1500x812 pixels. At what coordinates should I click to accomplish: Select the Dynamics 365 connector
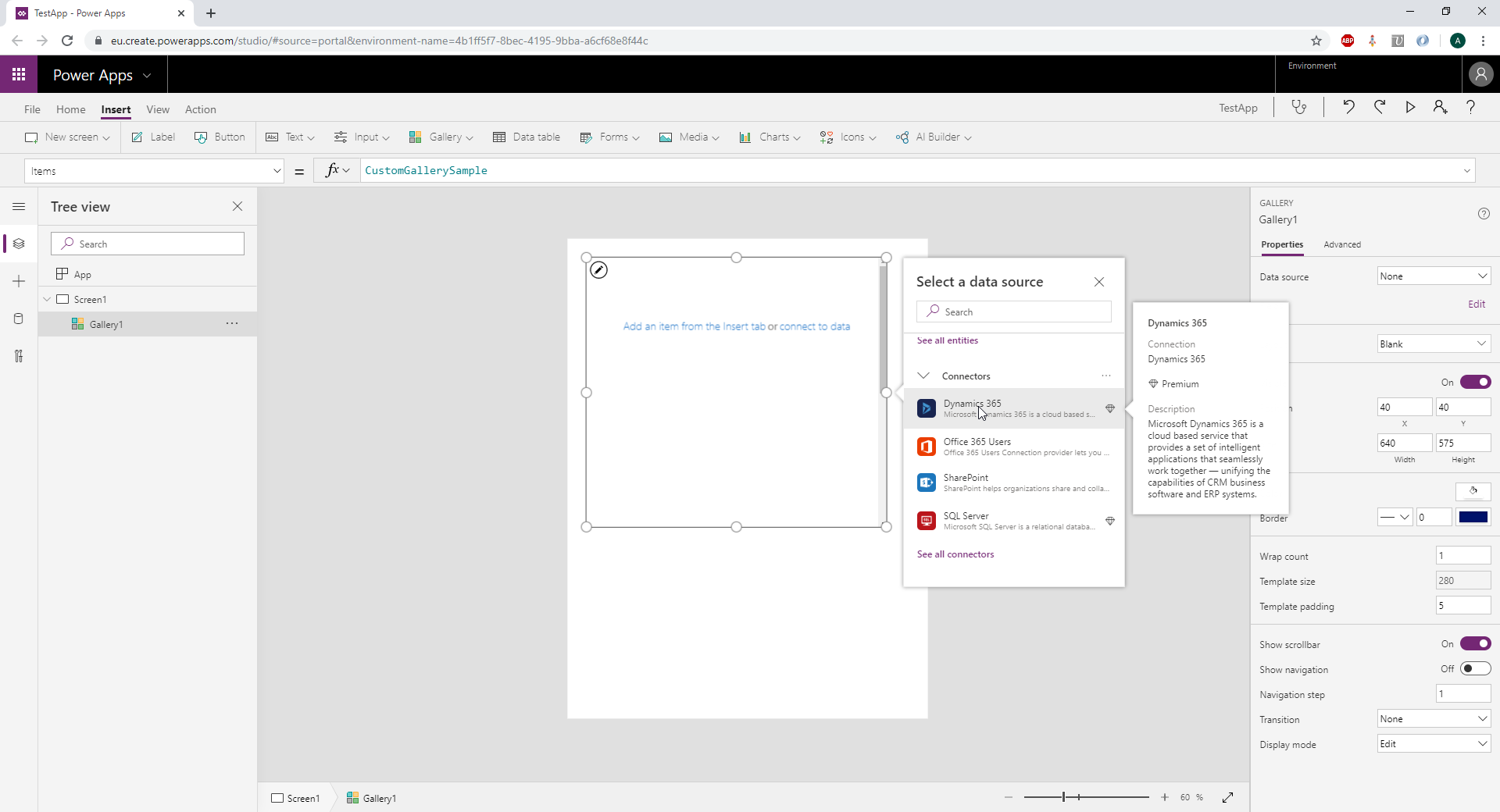pos(1013,408)
